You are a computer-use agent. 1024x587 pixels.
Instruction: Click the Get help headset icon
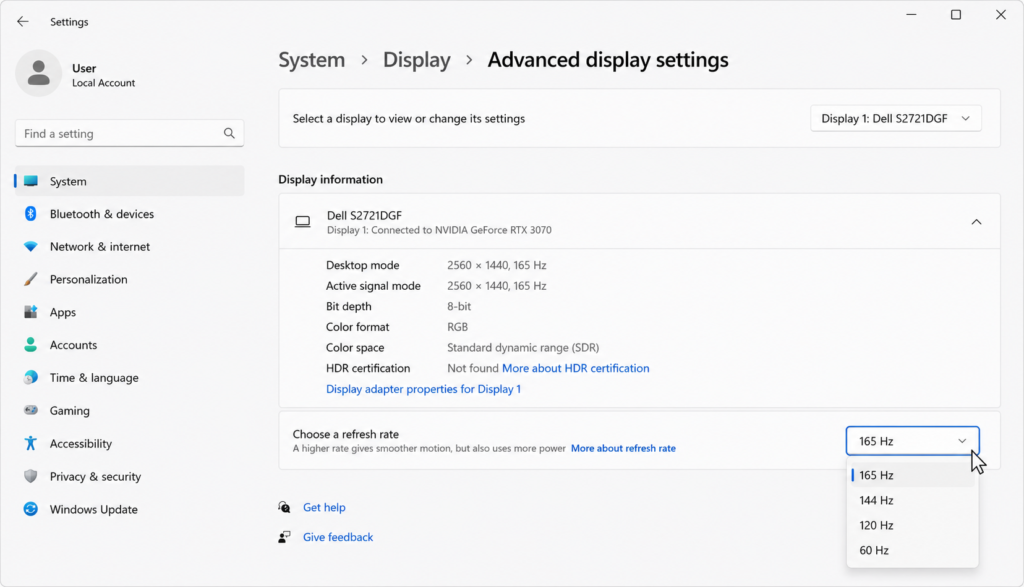[284, 507]
